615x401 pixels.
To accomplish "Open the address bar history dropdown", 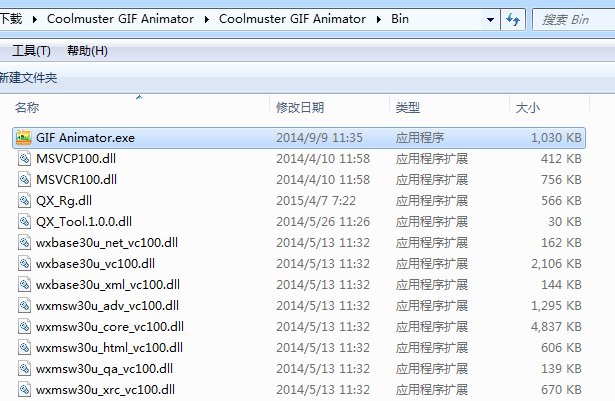I will pyautogui.click(x=490, y=19).
